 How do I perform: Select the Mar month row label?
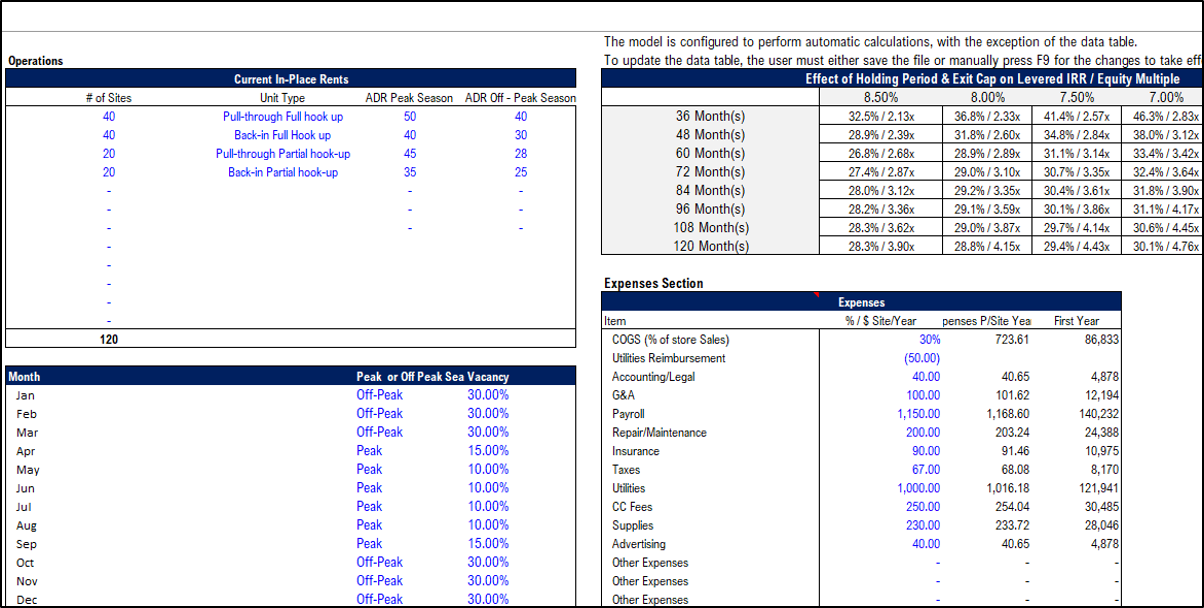click(27, 432)
